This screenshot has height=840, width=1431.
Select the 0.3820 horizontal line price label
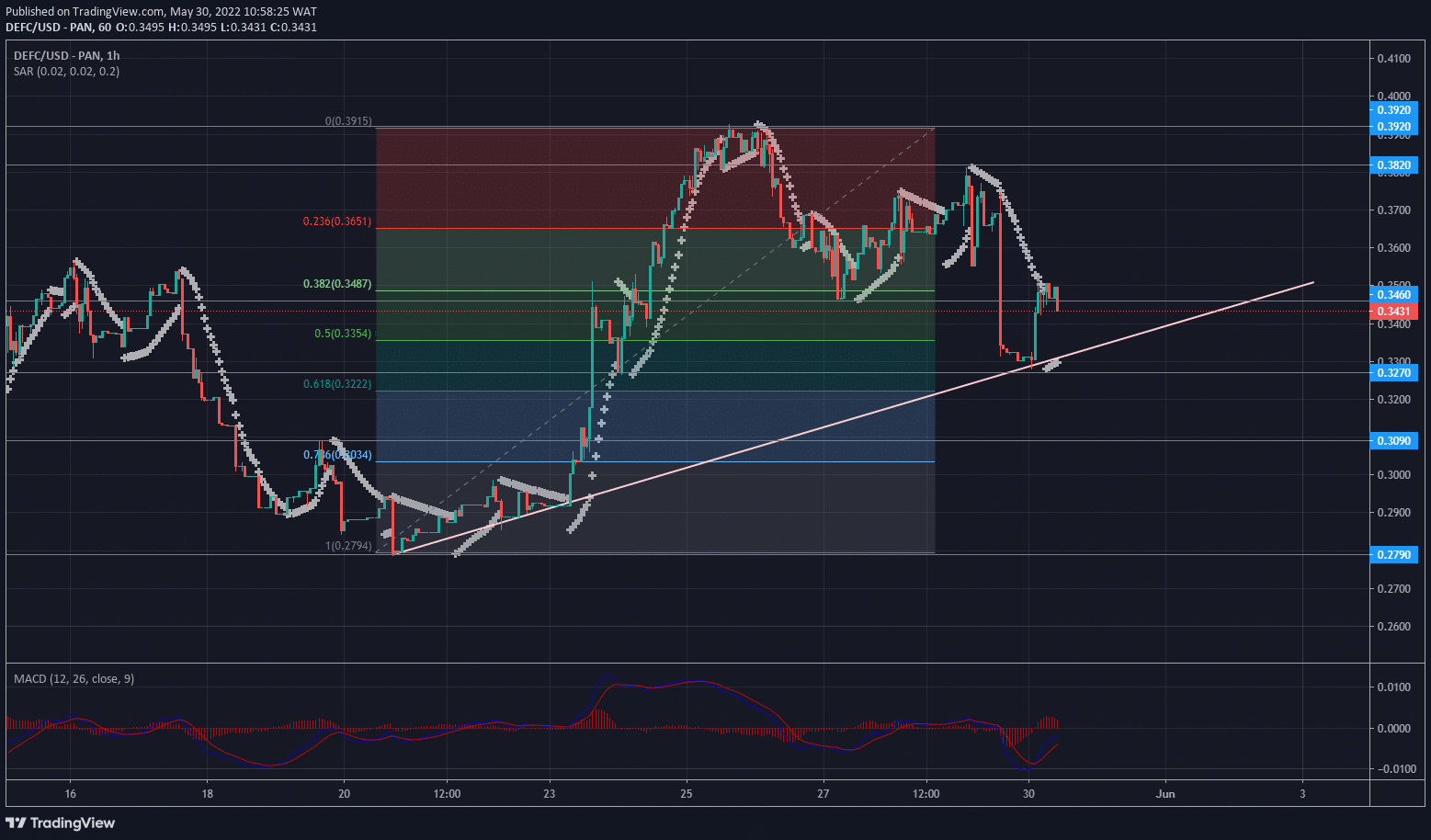[x=1393, y=166]
